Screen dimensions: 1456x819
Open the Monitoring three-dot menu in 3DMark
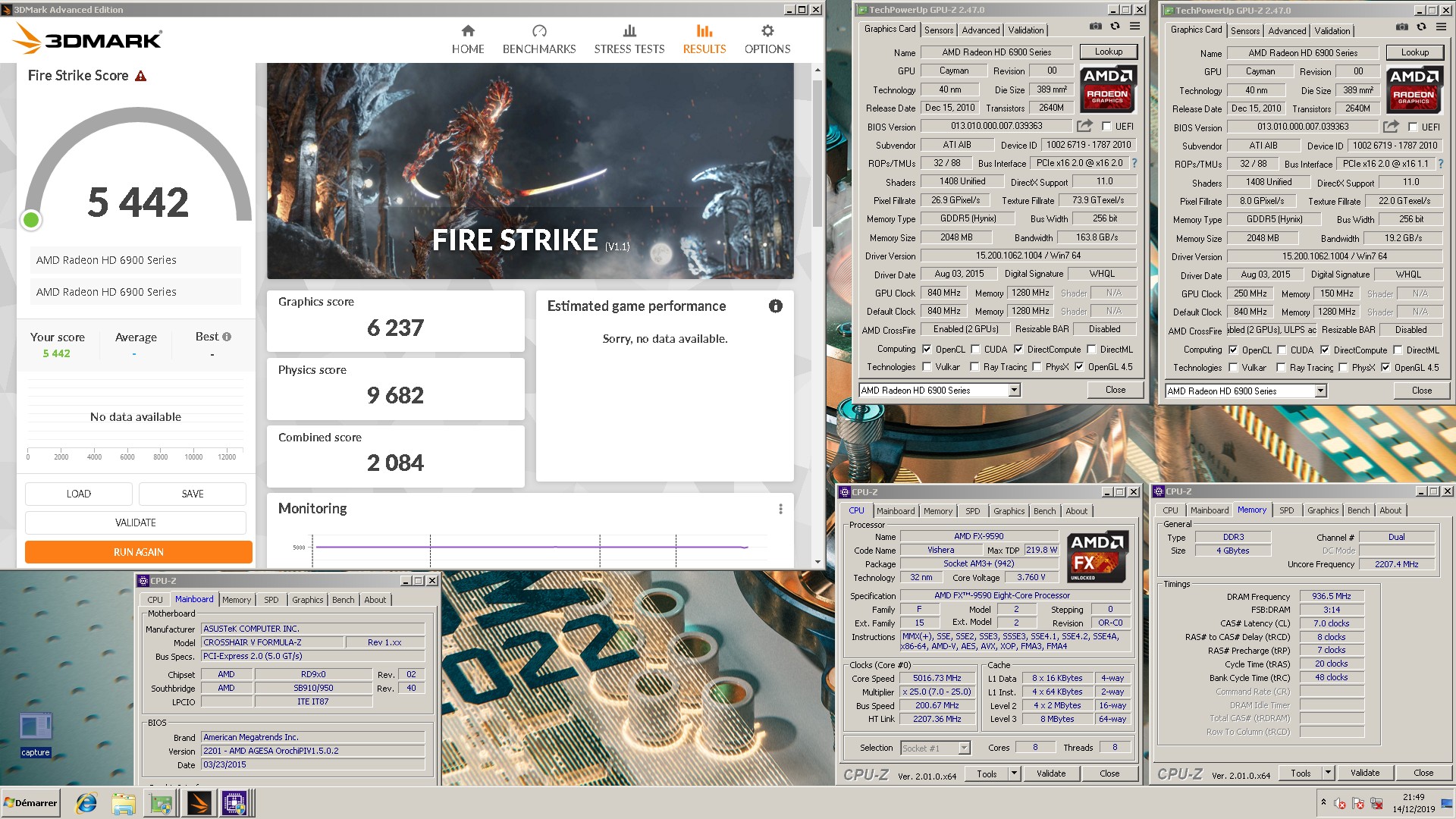click(780, 509)
